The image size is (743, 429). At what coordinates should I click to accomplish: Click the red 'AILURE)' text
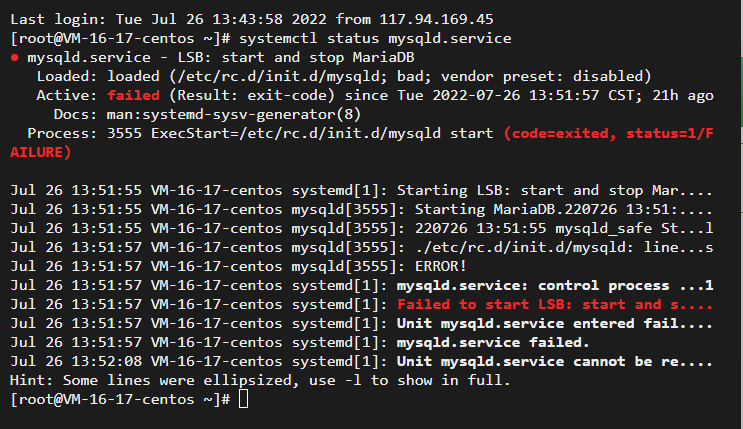40,152
